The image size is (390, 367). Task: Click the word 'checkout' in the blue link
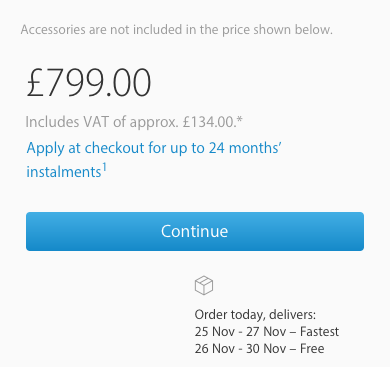[x=115, y=148]
